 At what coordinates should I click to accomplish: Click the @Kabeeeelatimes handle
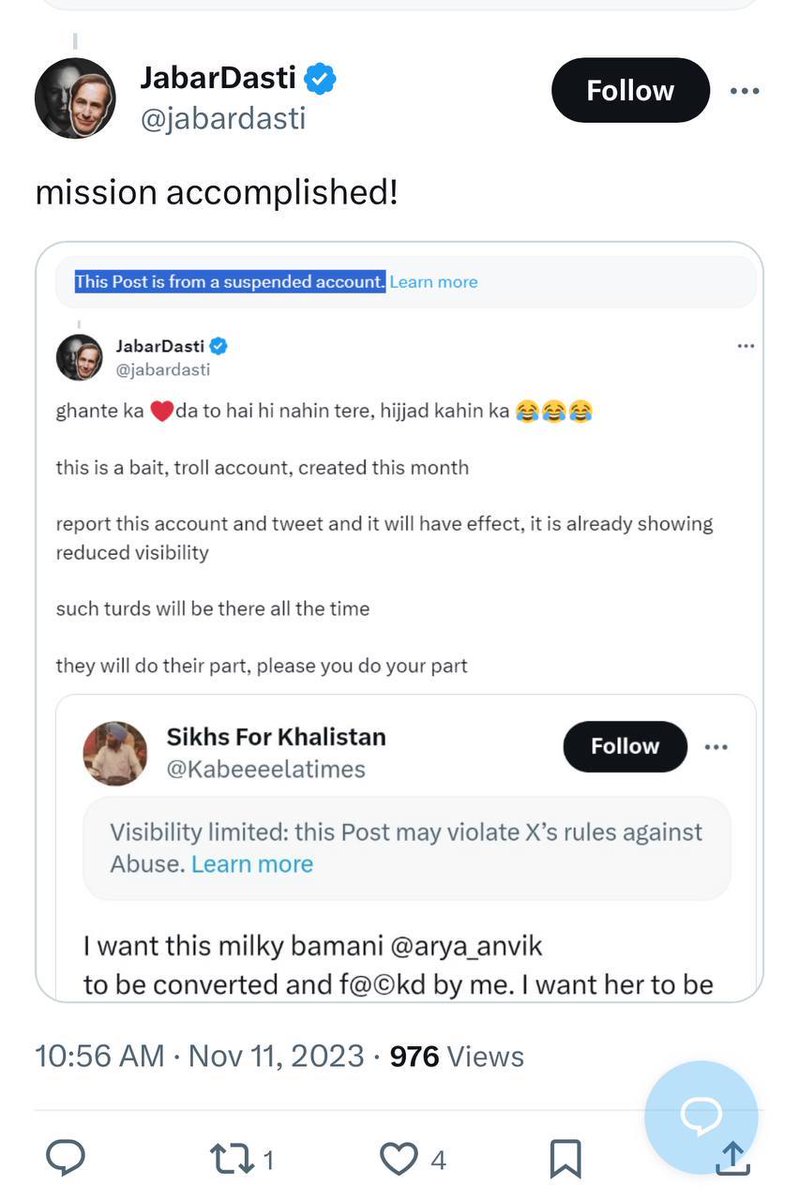coord(265,768)
